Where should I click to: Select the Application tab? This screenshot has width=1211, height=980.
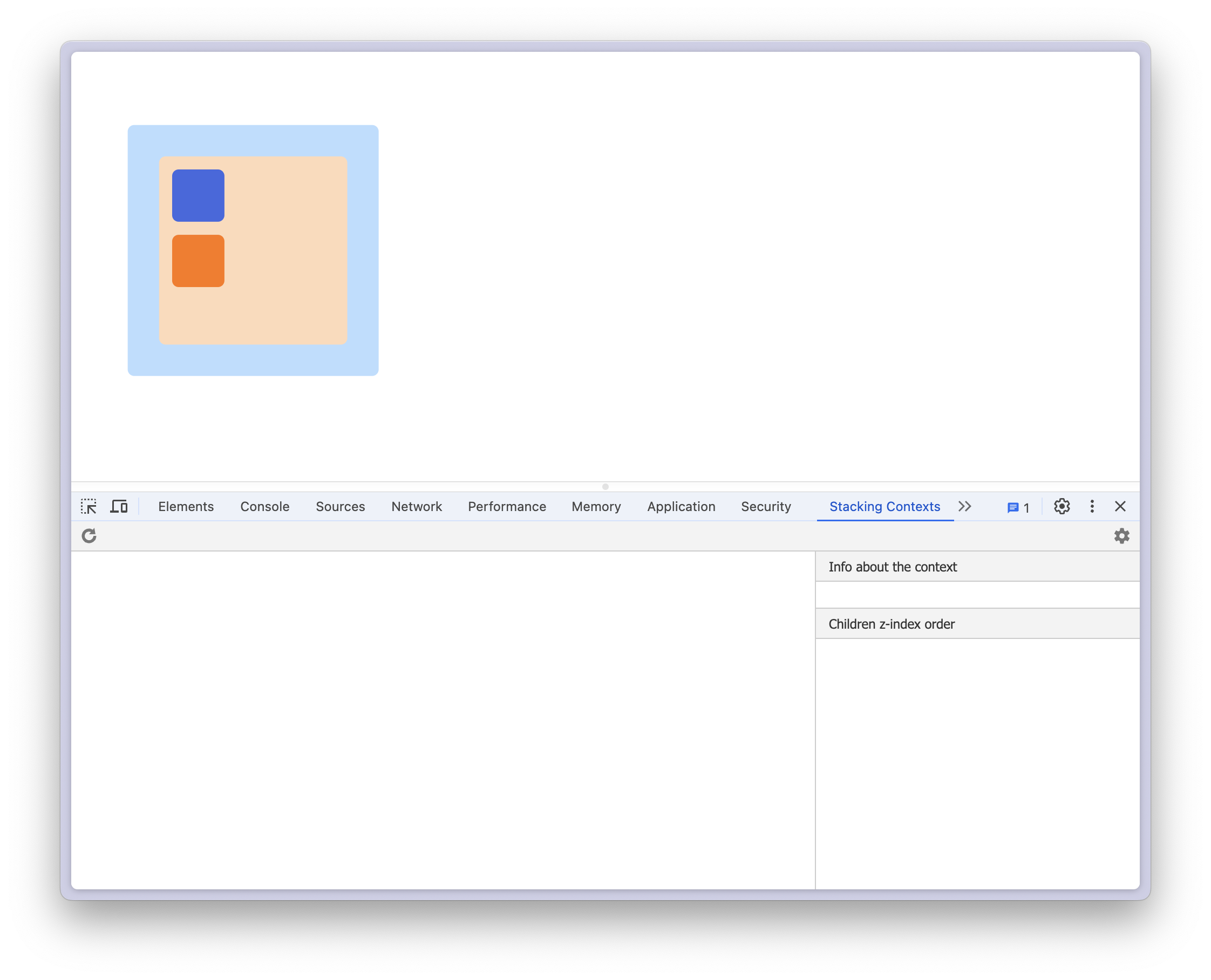[681, 506]
